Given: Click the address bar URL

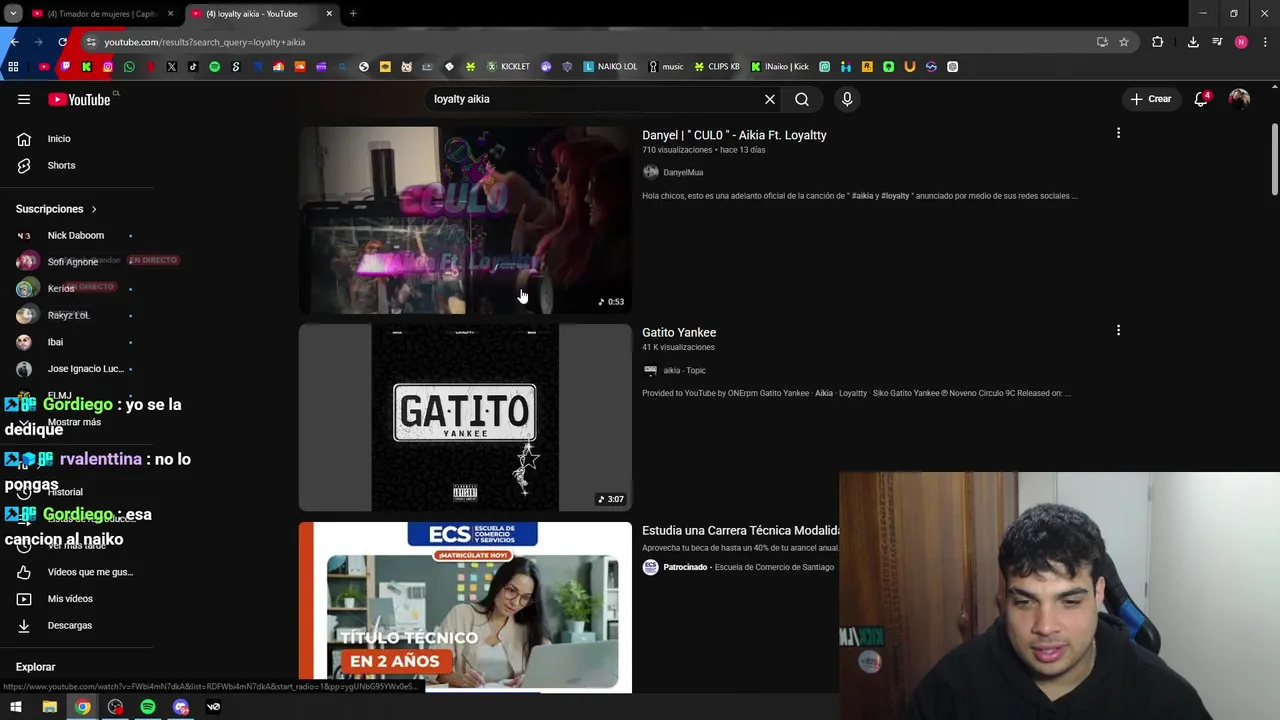Looking at the screenshot, I should tap(204, 42).
